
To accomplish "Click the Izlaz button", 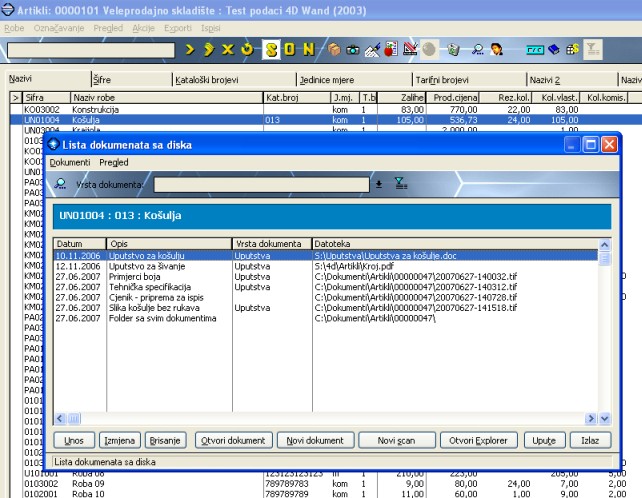I will coord(590,440).
